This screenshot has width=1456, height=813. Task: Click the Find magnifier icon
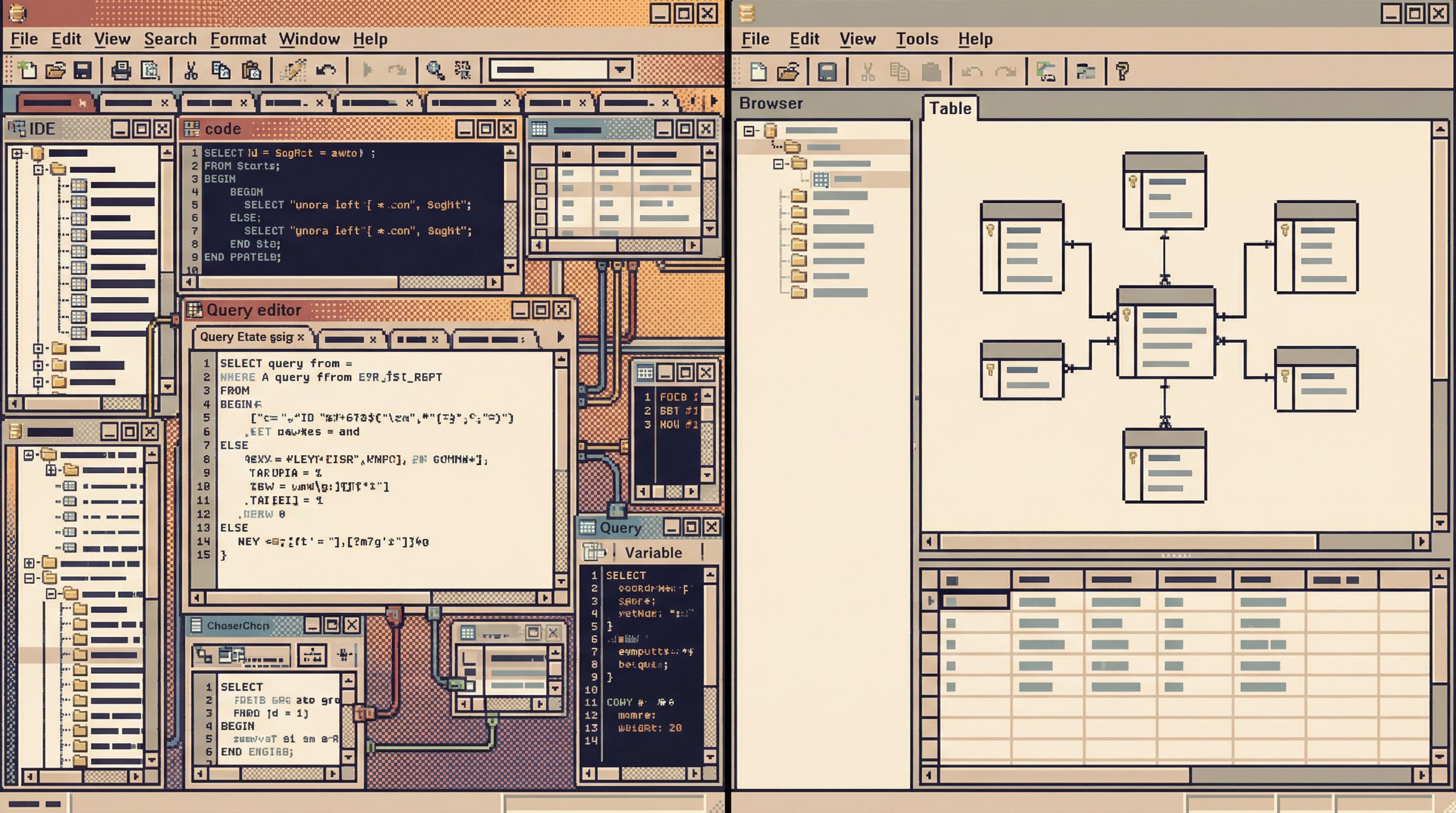pyautogui.click(x=435, y=70)
